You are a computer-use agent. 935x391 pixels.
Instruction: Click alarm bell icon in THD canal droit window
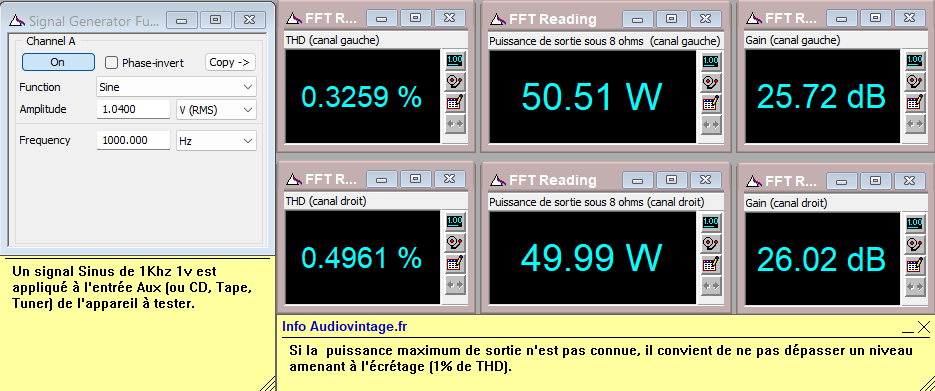[x=455, y=243]
